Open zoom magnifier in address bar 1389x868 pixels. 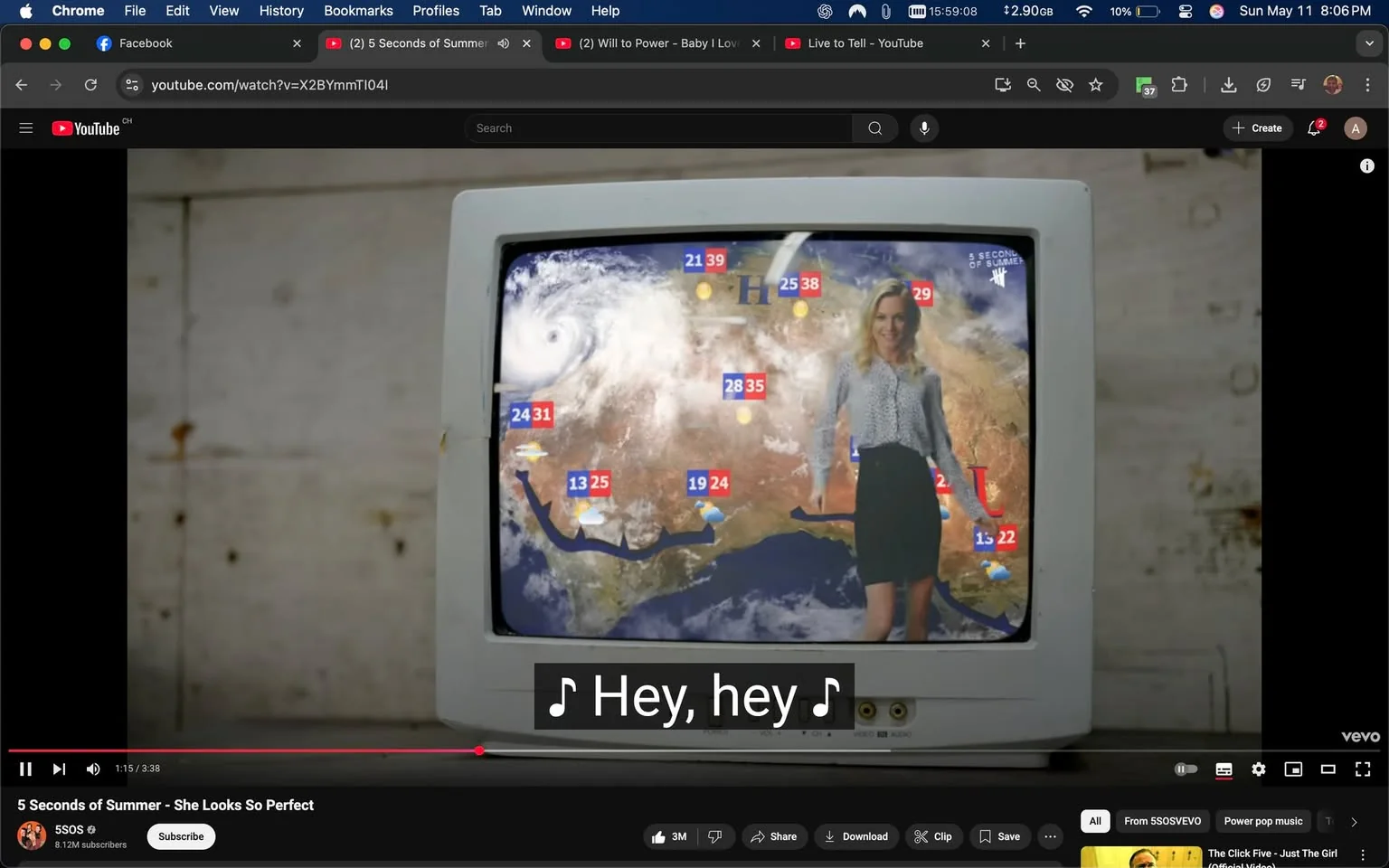pyautogui.click(x=1034, y=85)
